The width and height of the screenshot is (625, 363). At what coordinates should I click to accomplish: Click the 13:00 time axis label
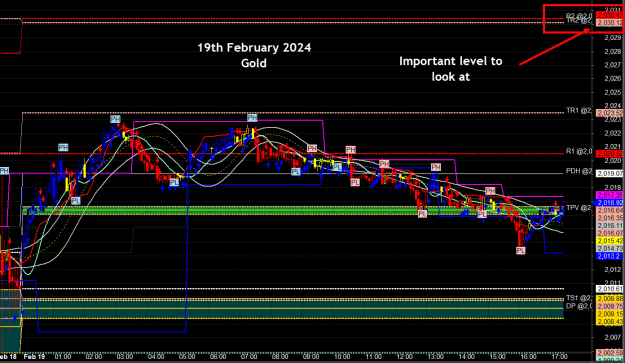point(435,356)
